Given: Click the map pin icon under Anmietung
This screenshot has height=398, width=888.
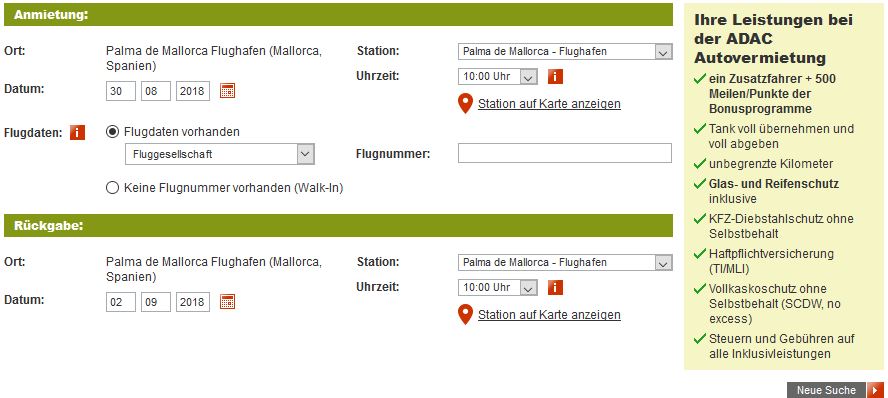Looking at the screenshot, I should [465, 104].
